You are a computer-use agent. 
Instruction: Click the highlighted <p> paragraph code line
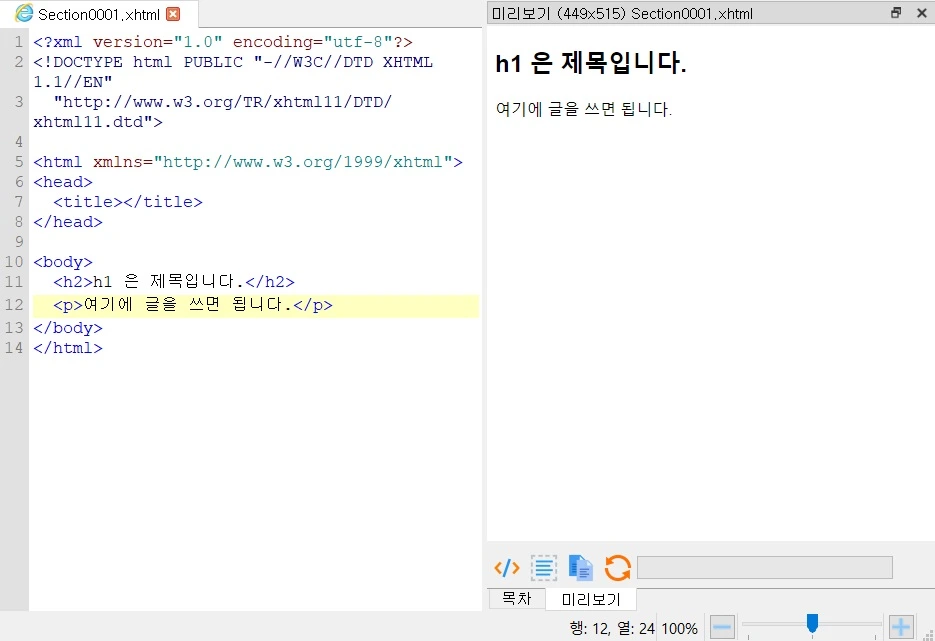[x=256, y=305]
